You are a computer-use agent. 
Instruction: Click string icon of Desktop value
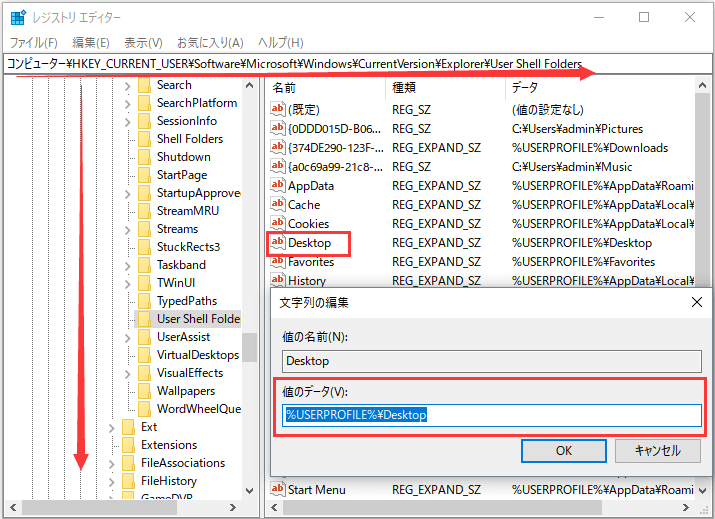[277, 243]
